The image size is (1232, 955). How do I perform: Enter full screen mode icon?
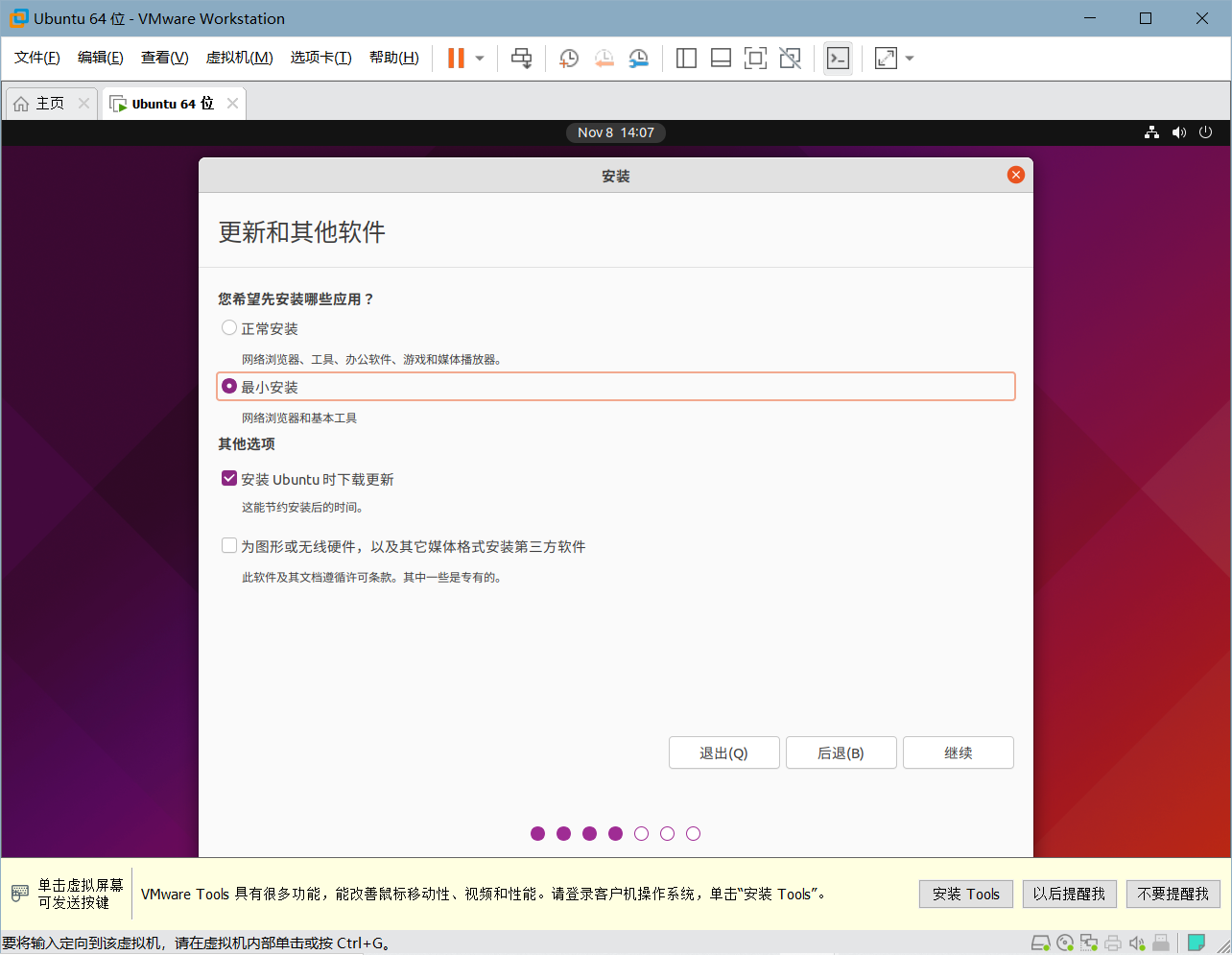point(755,59)
